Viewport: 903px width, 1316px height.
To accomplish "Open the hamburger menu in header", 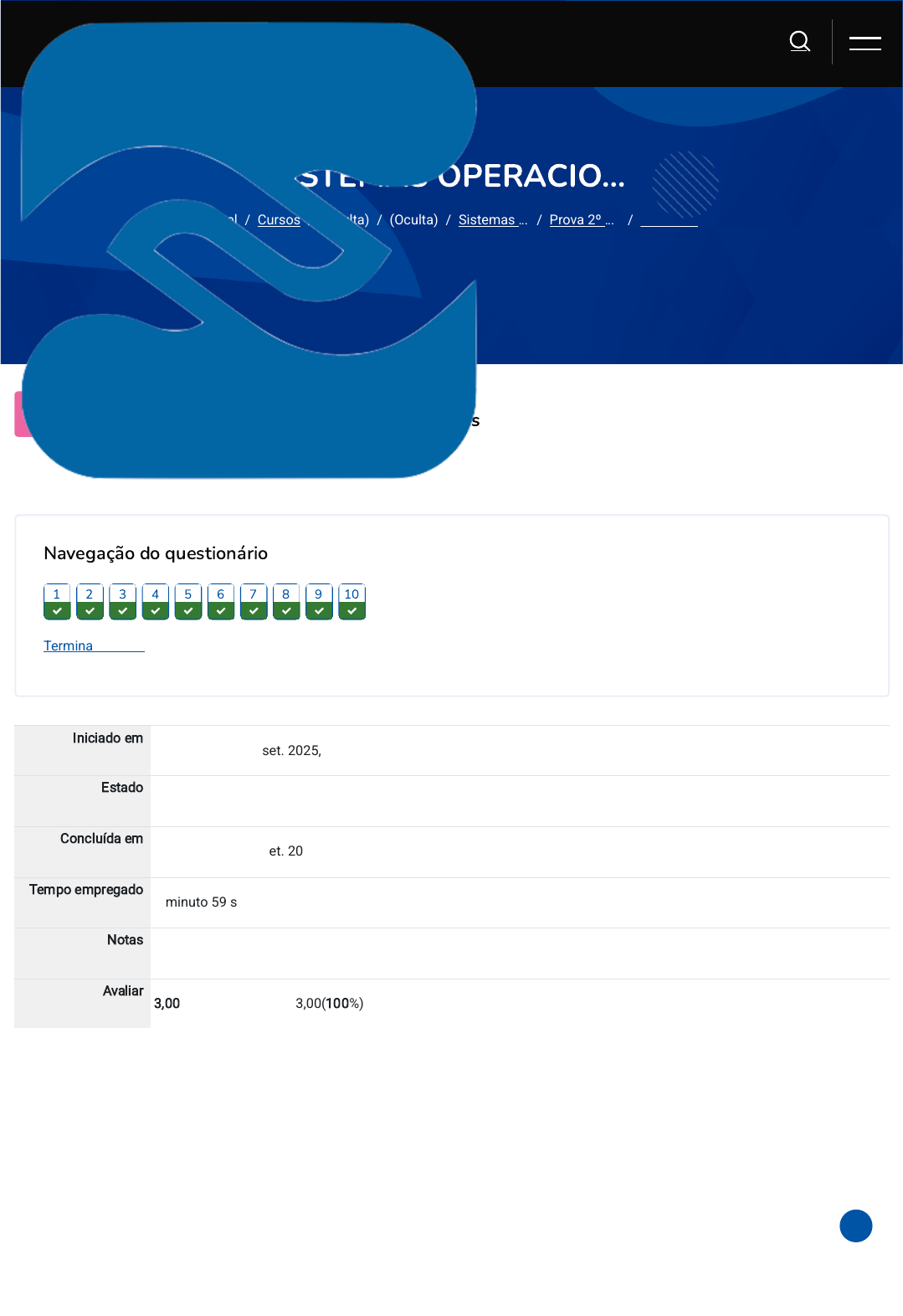I will coord(865,43).
